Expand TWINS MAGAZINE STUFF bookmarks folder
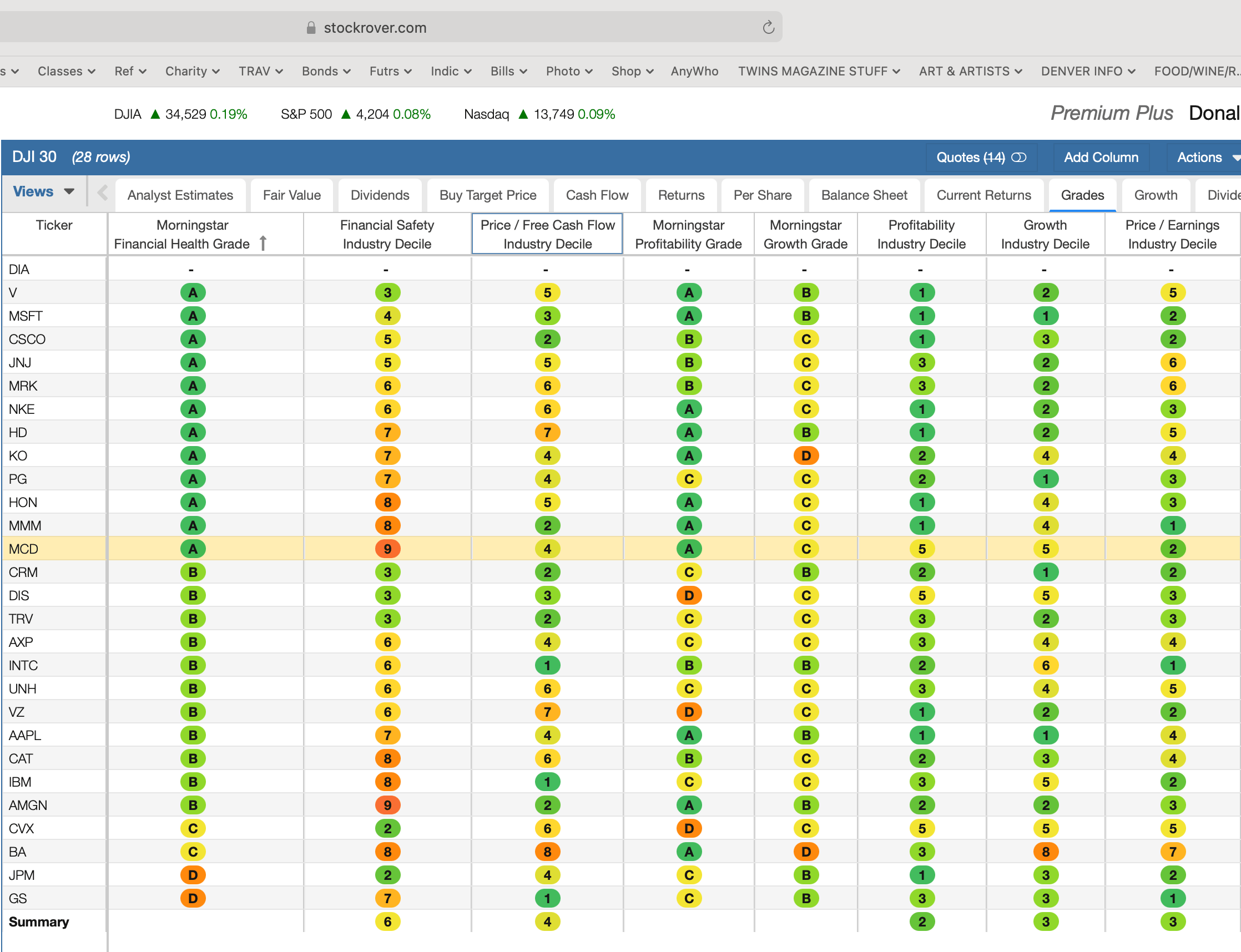 tap(819, 72)
